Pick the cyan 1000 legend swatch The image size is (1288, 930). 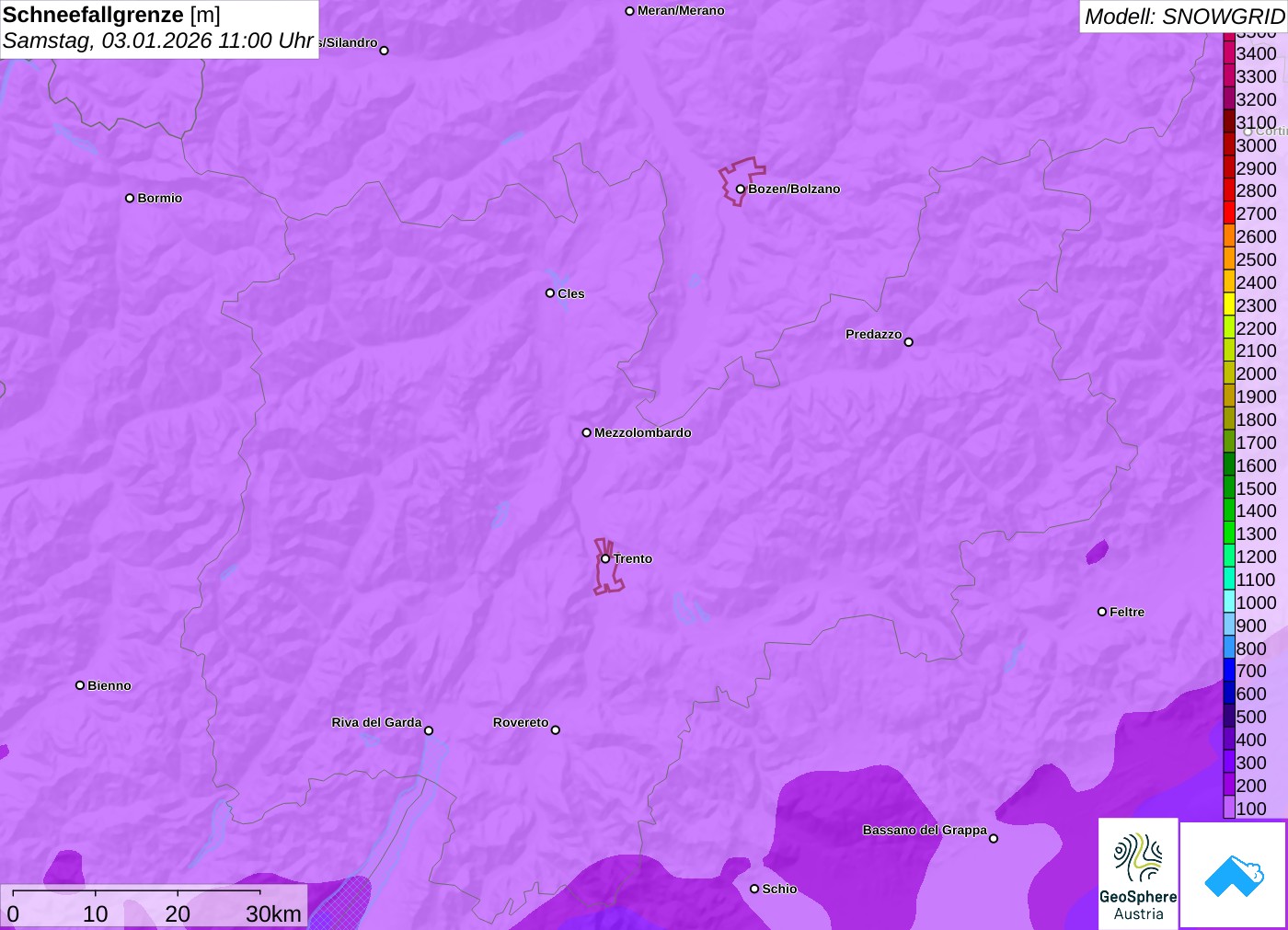pos(1229,602)
